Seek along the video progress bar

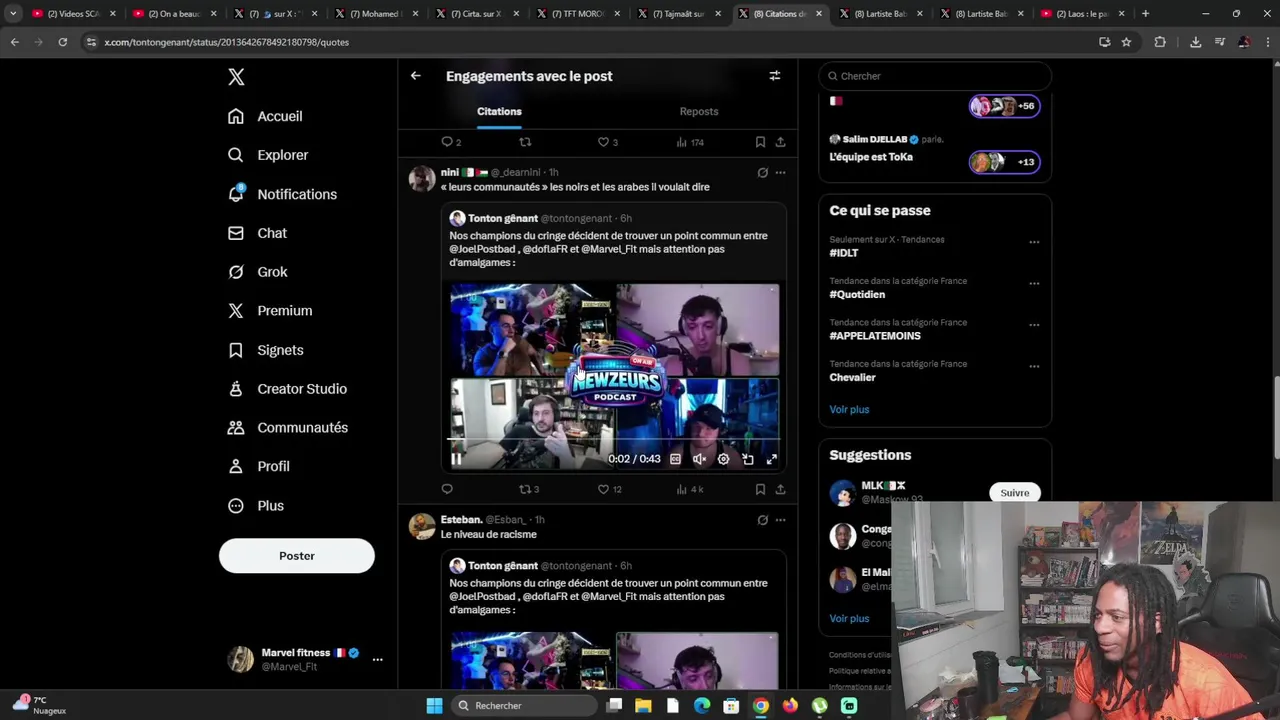[614, 440]
